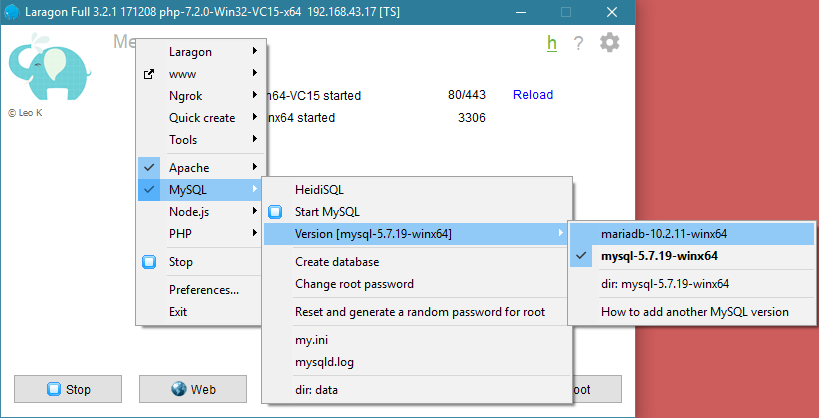
Task: Expand the Version submenu arrow
Action: coord(561,233)
